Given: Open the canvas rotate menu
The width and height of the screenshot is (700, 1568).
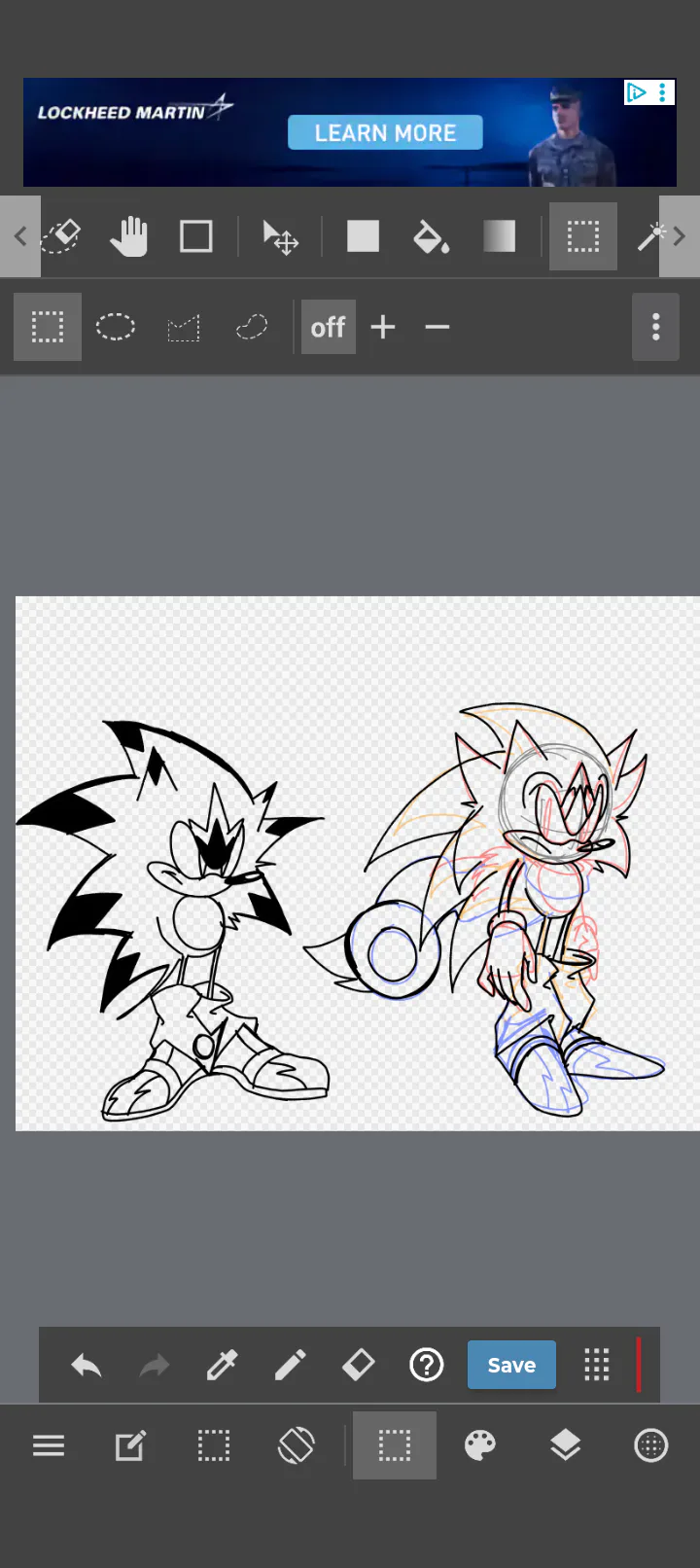Looking at the screenshot, I should [x=297, y=1445].
